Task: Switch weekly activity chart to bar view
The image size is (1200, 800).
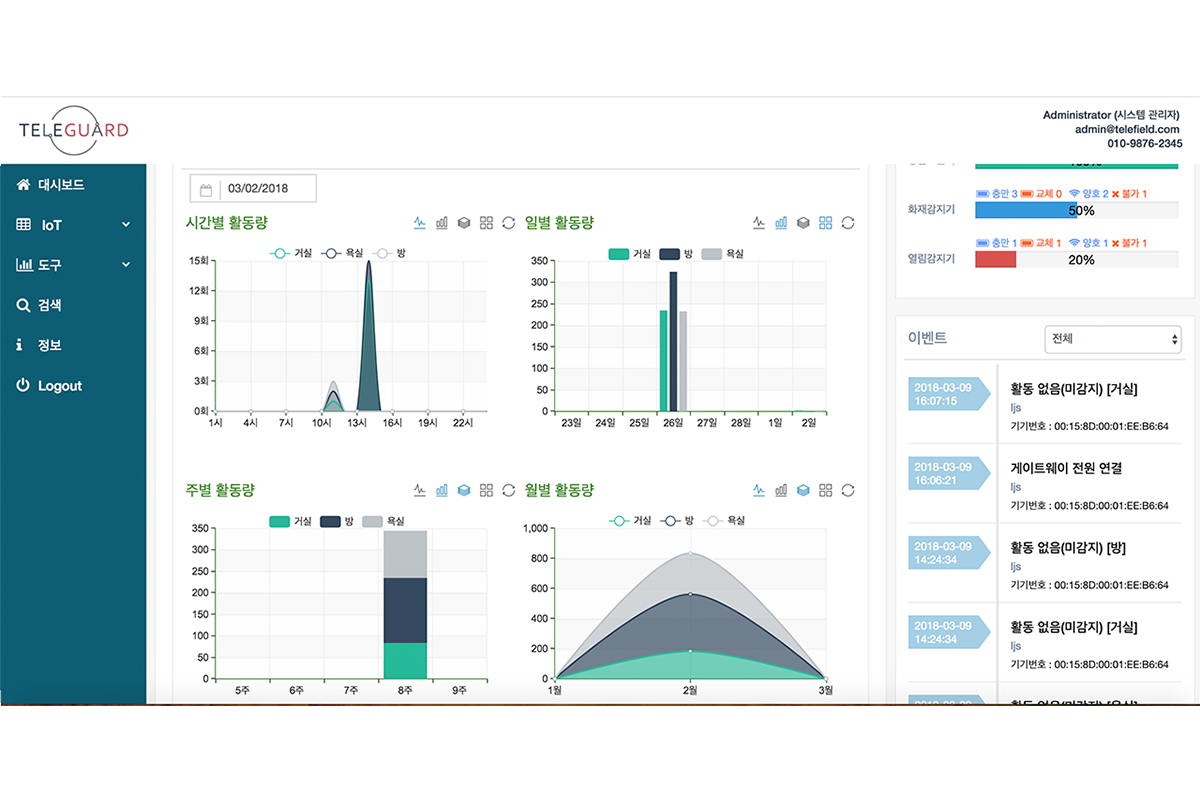Action: click(442, 490)
